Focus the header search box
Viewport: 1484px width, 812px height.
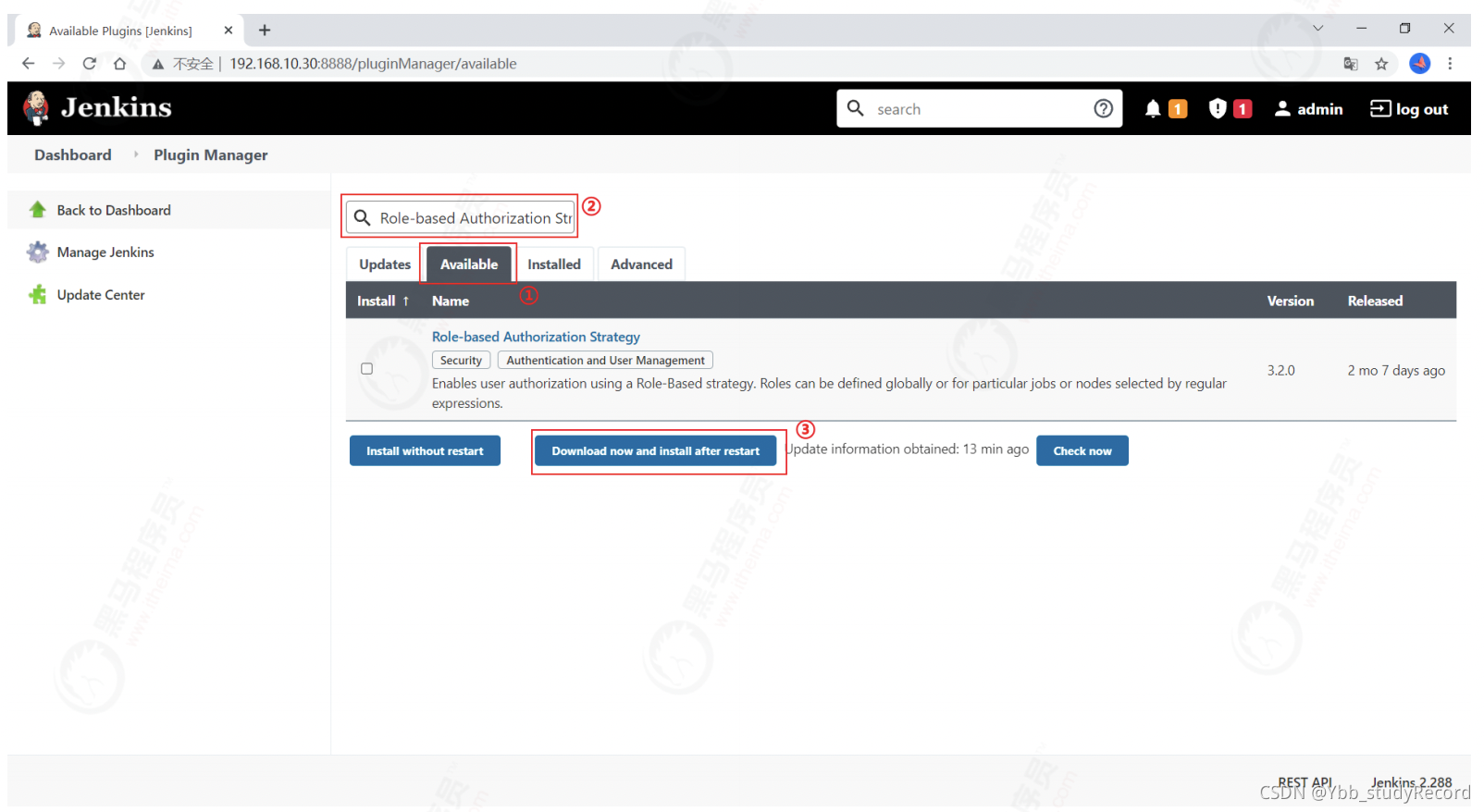point(979,108)
